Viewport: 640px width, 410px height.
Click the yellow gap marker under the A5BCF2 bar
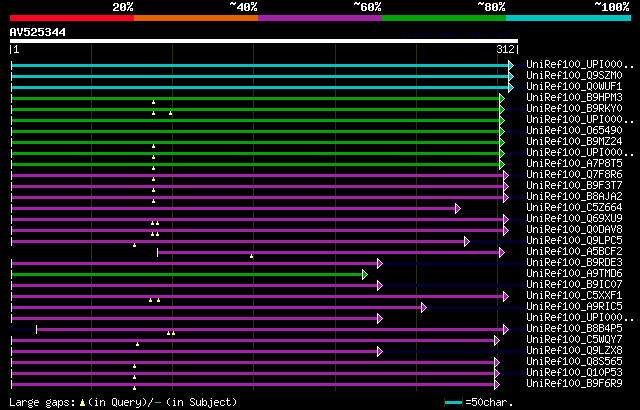pos(251,256)
